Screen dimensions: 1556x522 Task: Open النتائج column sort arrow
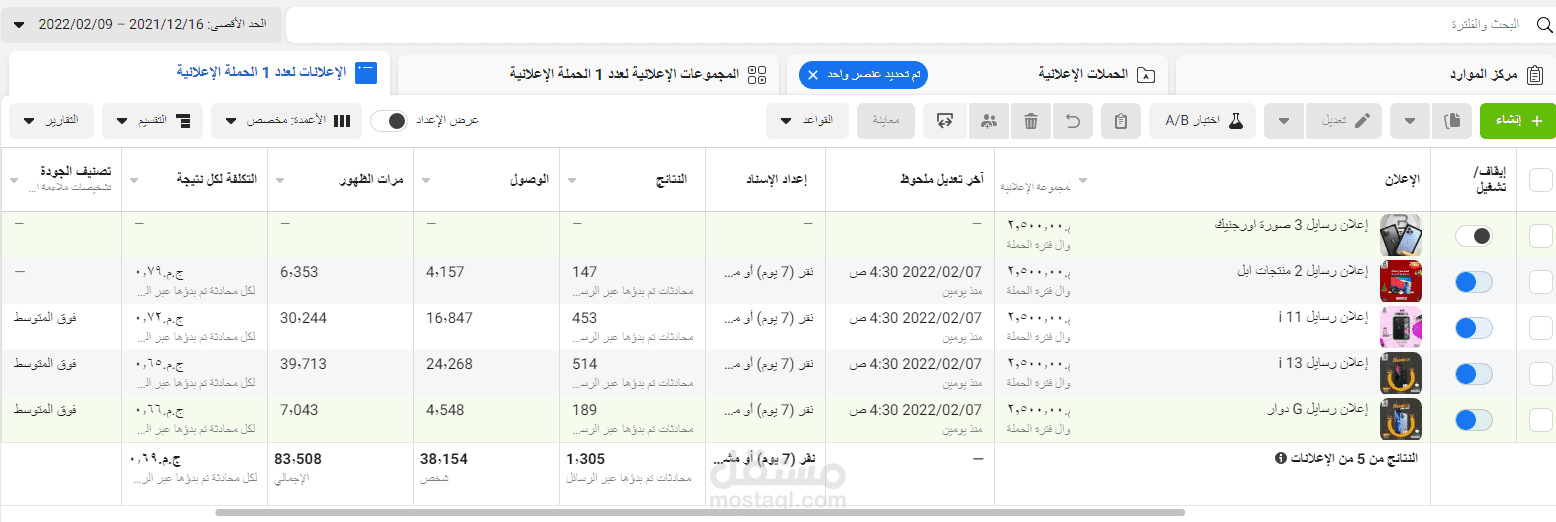click(x=573, y=180)
